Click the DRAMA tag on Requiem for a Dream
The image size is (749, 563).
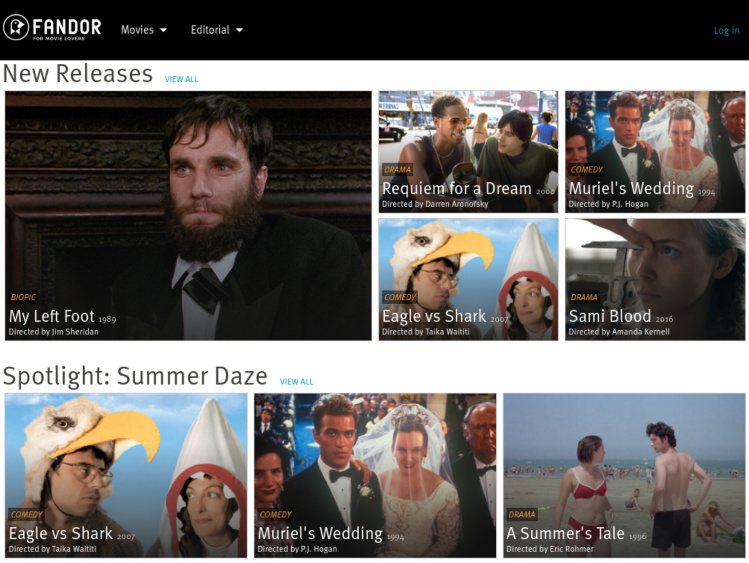397,170
